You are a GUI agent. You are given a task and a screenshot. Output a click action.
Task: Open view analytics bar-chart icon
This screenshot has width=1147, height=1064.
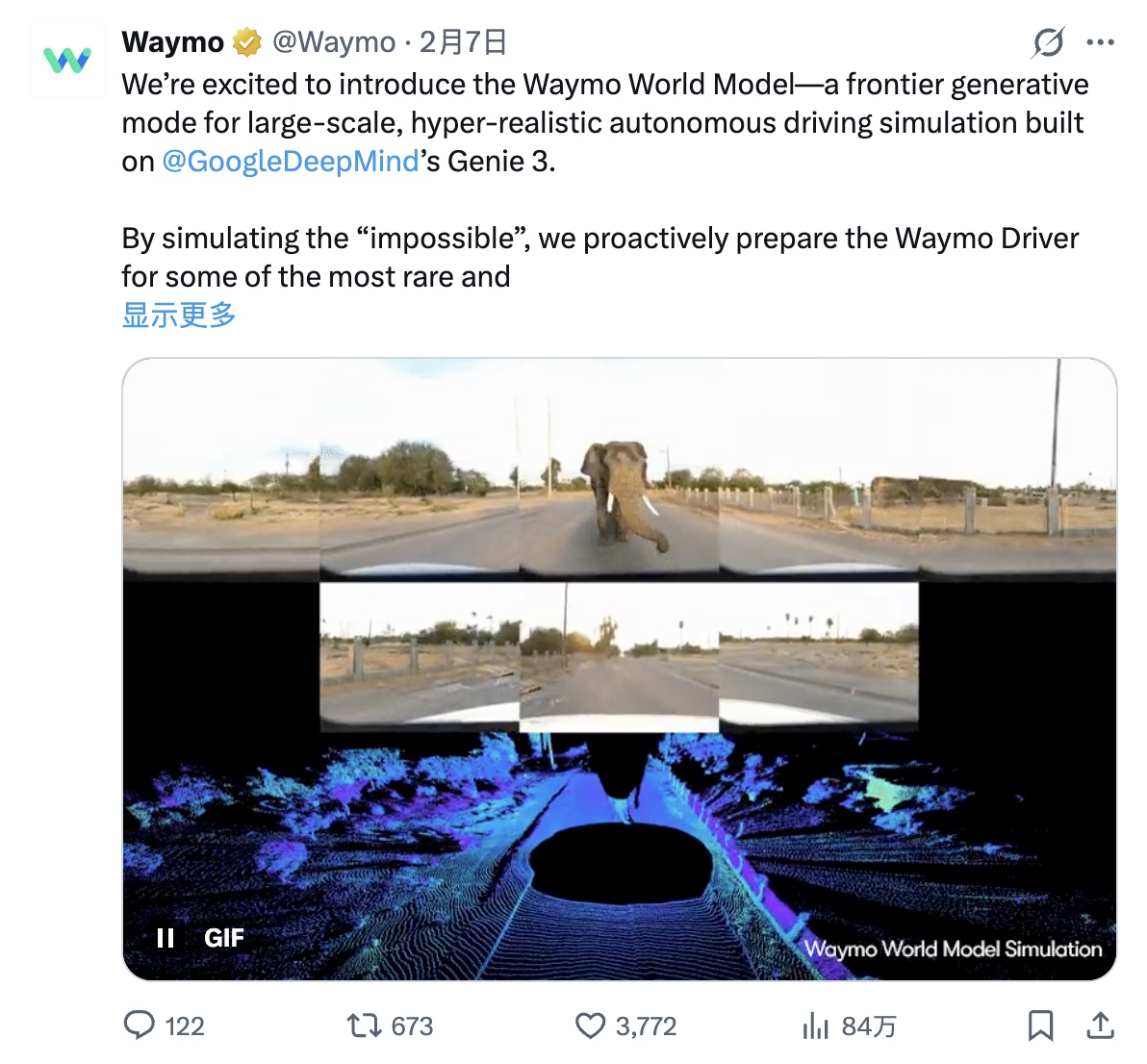pos(815,1026)
